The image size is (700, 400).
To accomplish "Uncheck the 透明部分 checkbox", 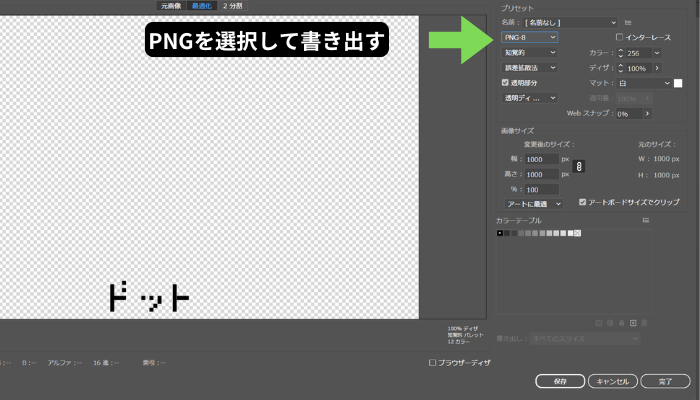I will click(x=505, y=83).
